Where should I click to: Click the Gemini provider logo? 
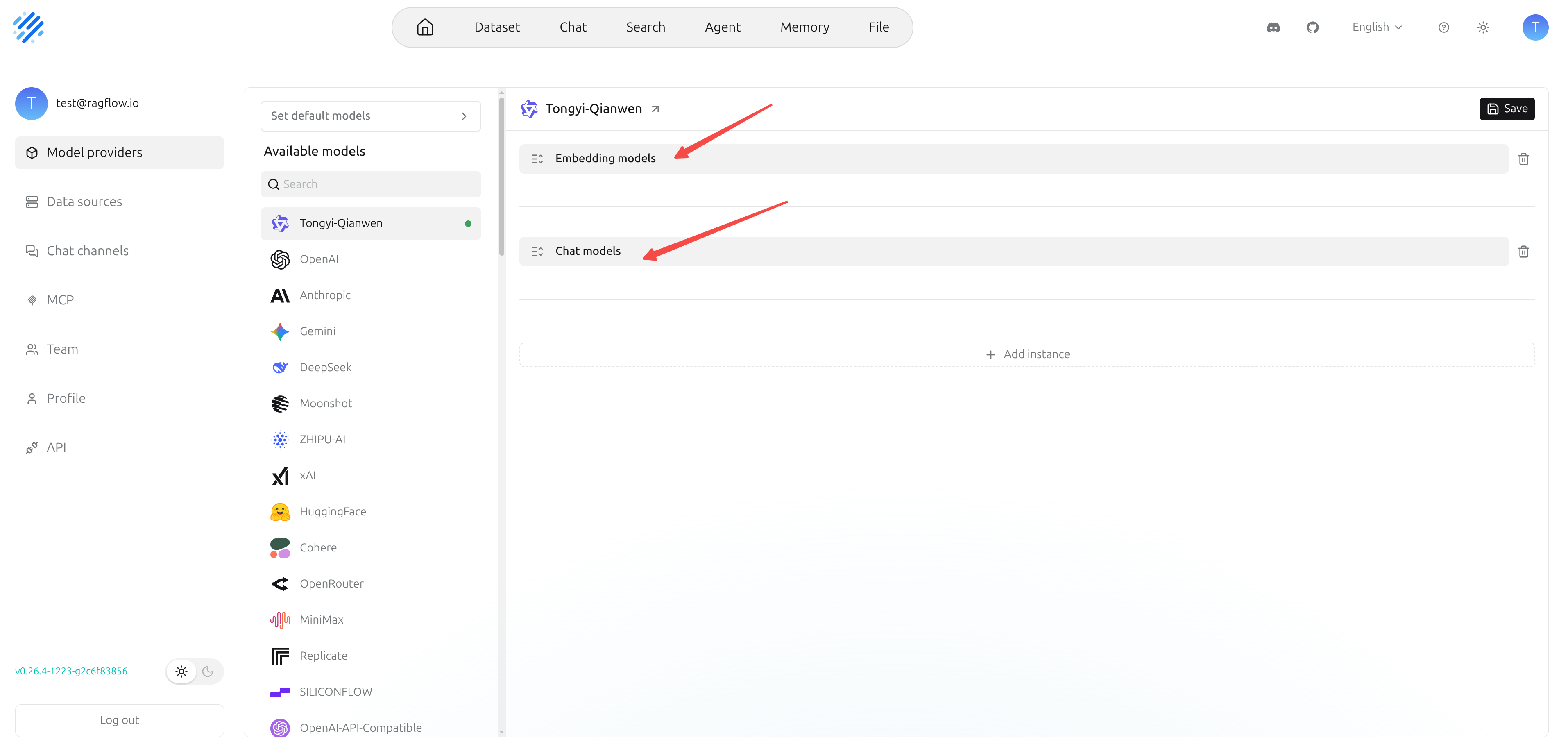280,332
